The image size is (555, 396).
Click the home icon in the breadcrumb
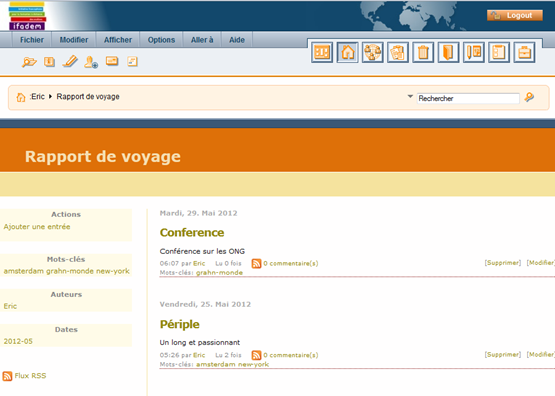(21, 97)
